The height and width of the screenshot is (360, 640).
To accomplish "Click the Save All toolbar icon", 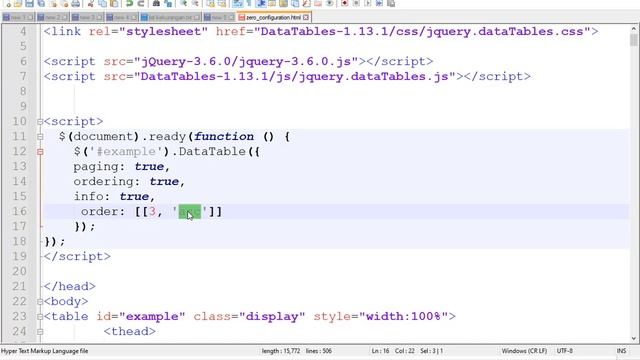I will (41, 4).
